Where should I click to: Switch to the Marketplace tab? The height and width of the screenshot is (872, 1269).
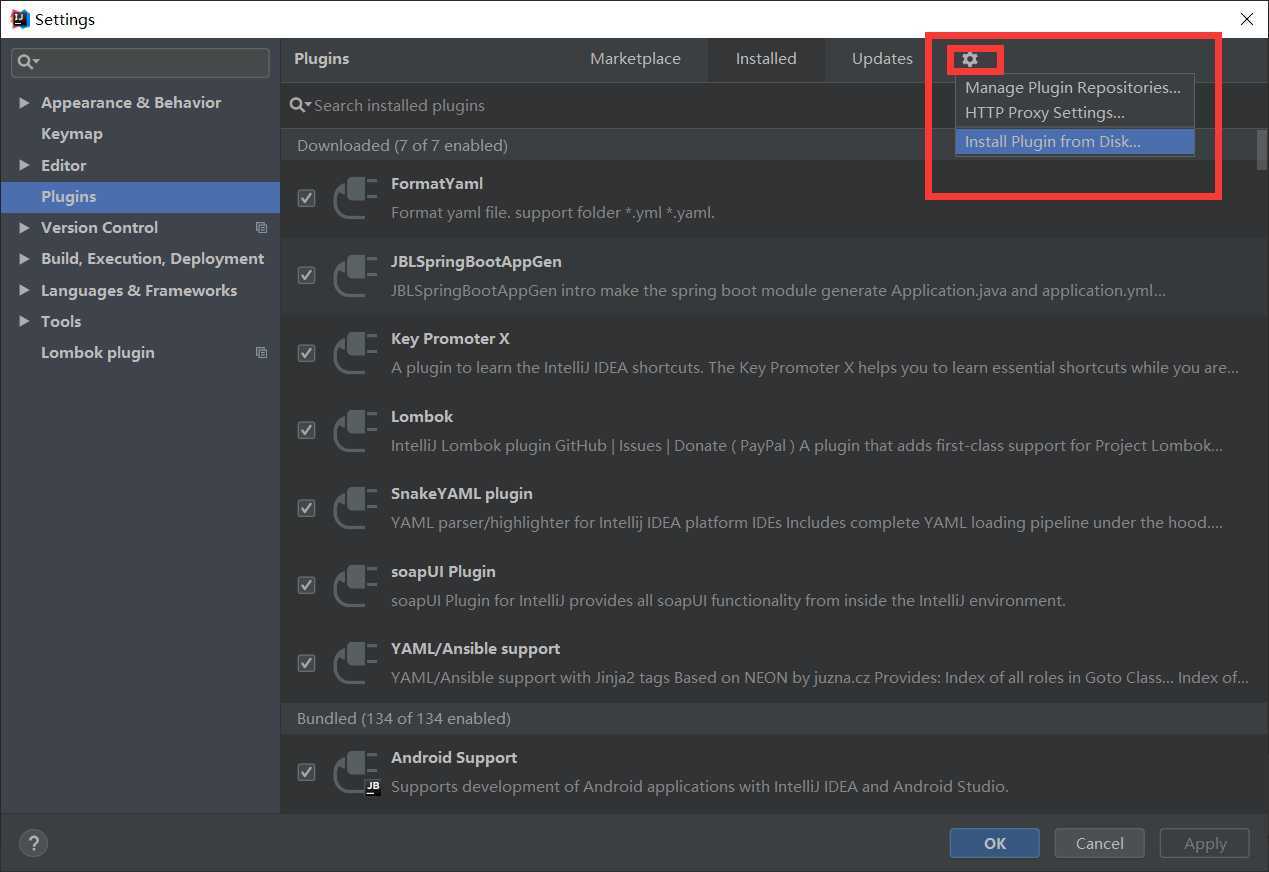pos(635,59)
